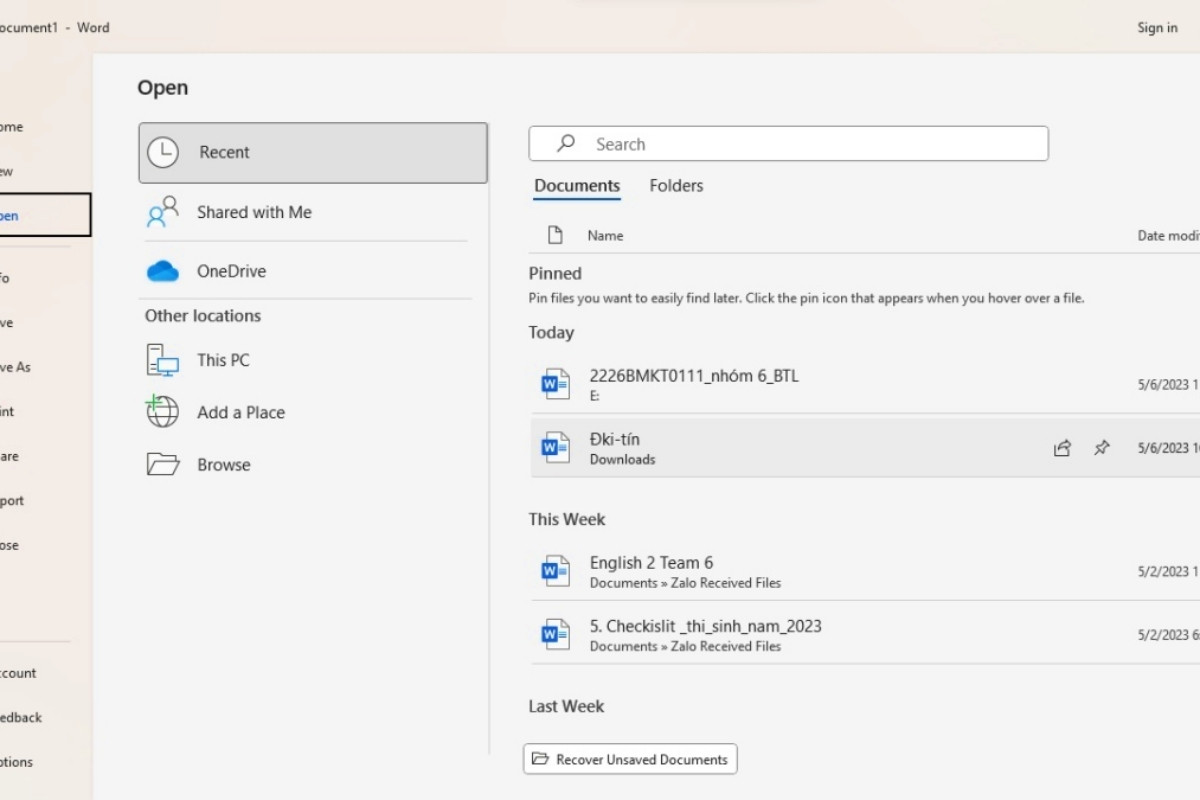Screen dimensions: 1200x800
Task: Click Word icon of 2226BMKT0111_nhóm 6_BTL
Action: [x=555, y=384]
